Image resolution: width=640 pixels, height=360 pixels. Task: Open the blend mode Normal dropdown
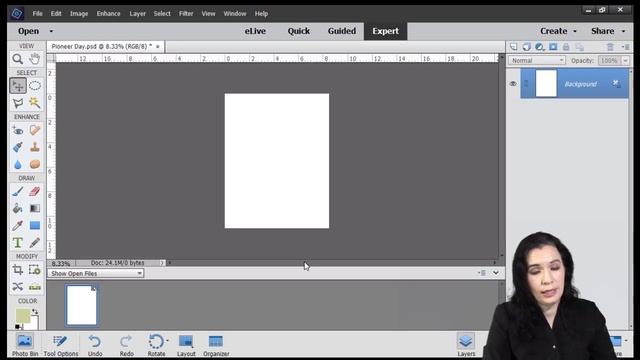point(537,60)
